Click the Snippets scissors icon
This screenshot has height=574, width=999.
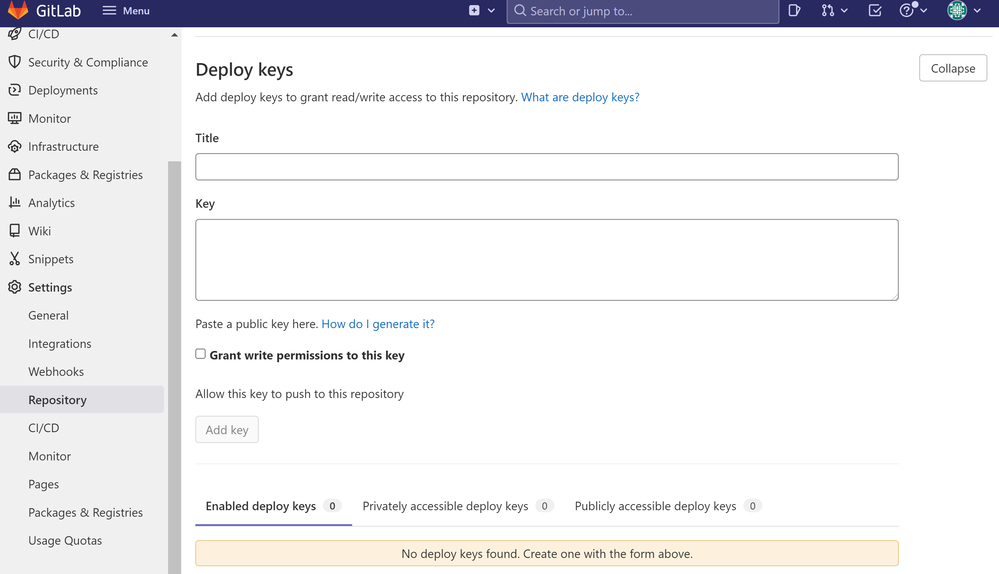click(x=14, y=259)
